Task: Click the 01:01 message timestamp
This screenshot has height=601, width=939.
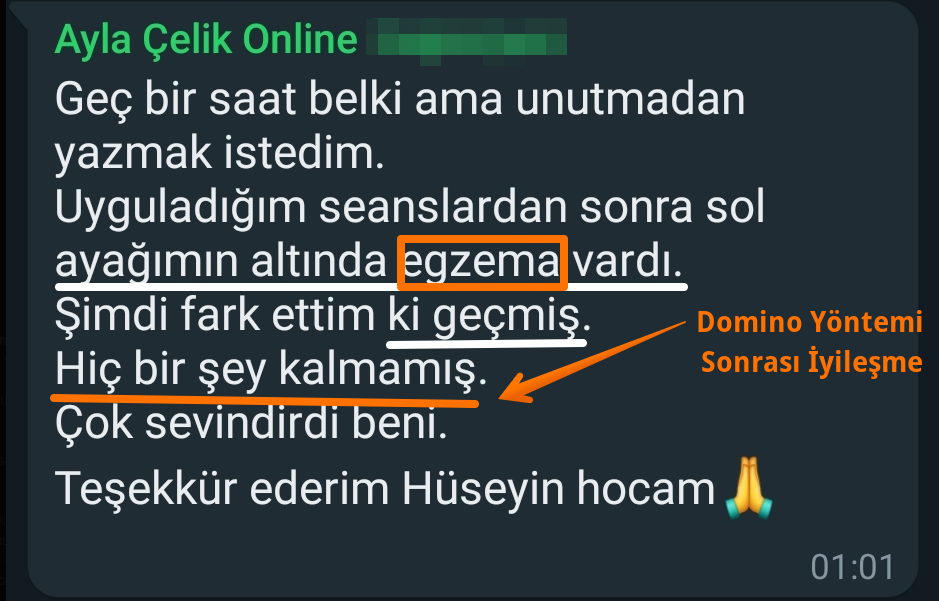Action: pyautogui.click(x=852, y=566)
